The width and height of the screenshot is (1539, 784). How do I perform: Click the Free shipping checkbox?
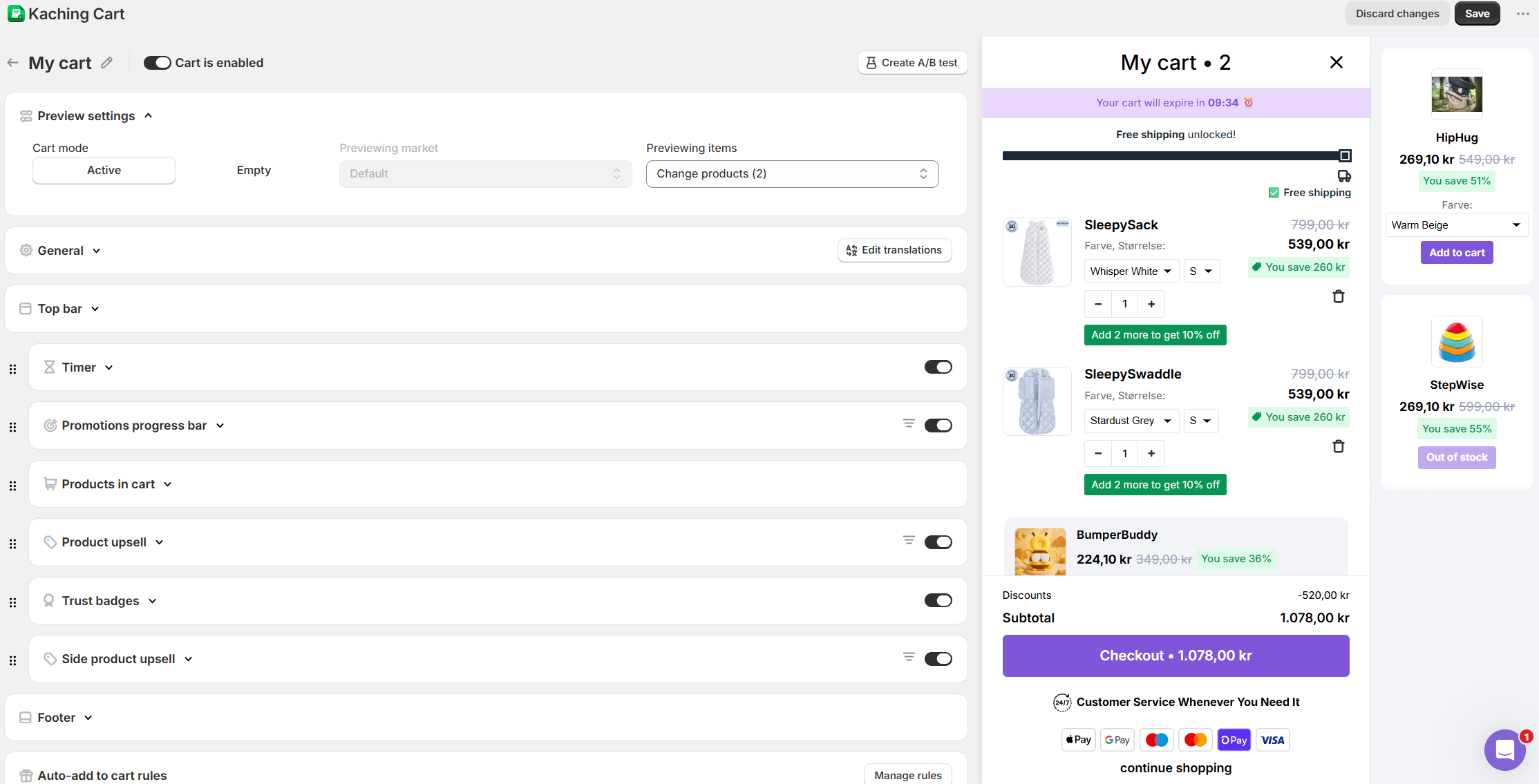click(1274, 193)
